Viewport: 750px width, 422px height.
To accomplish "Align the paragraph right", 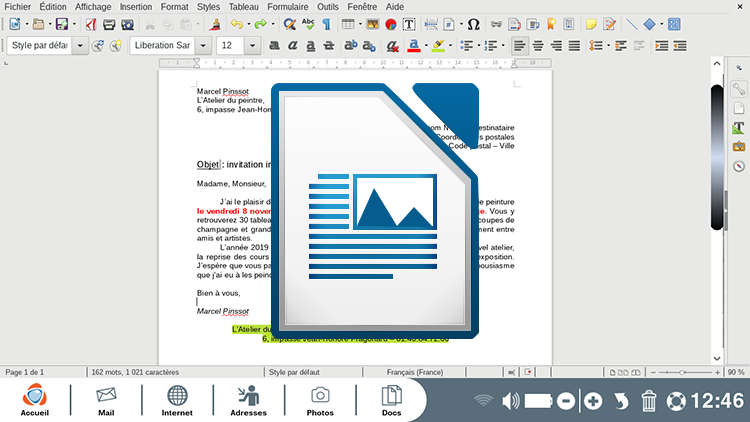I will pyautogui.click(x=556, y=45).
